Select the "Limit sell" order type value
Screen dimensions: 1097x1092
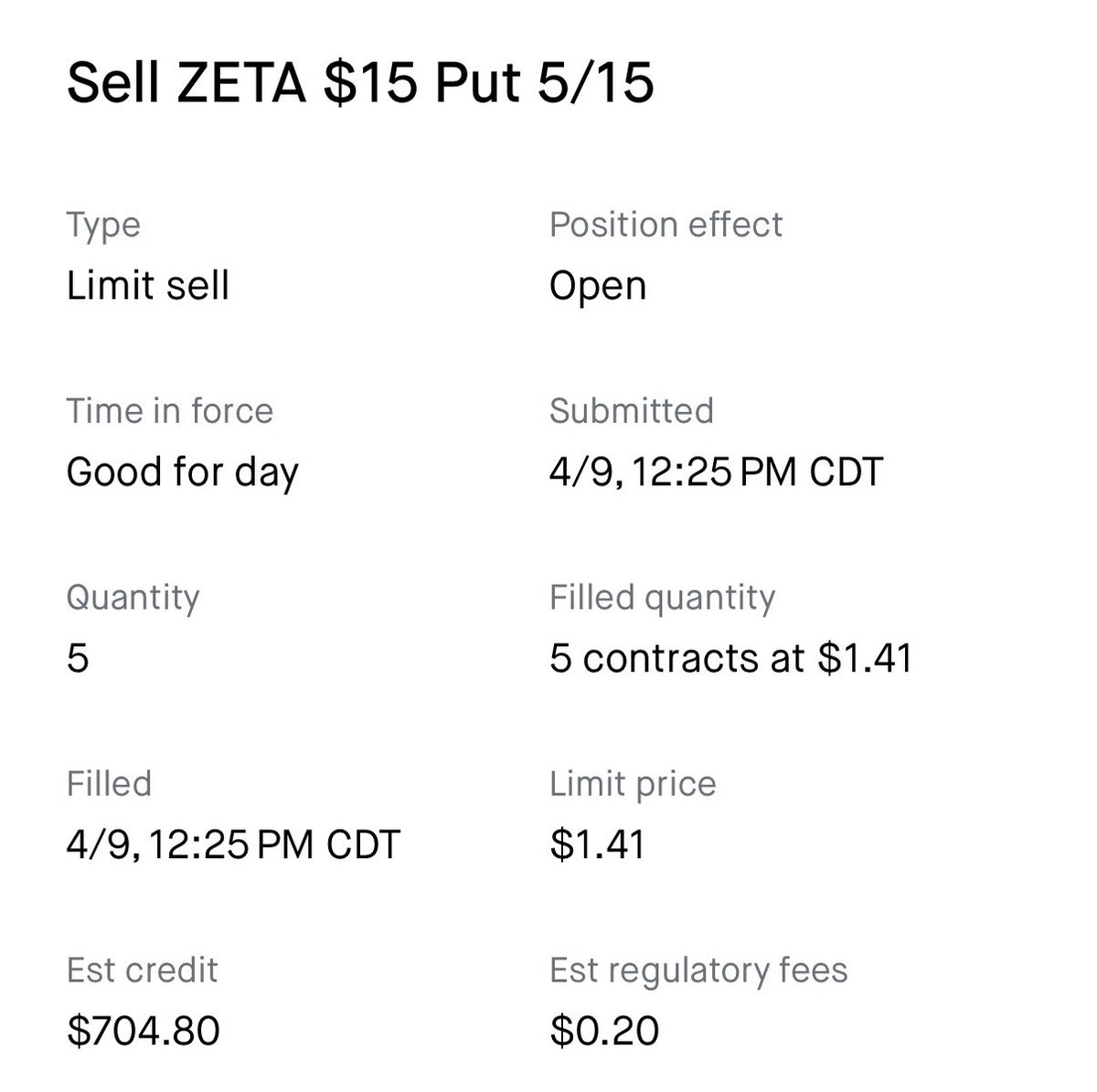coord(147,286)
